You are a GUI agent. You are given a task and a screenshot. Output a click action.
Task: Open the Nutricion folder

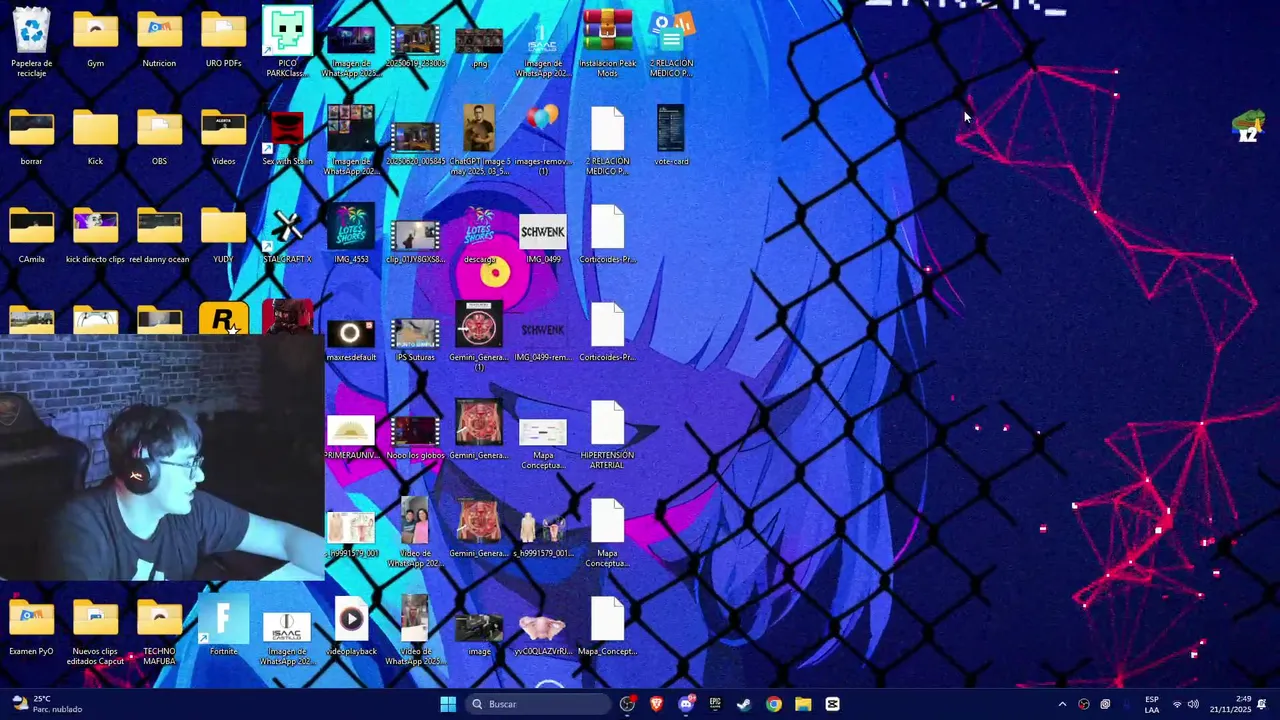tap(159, 41)
